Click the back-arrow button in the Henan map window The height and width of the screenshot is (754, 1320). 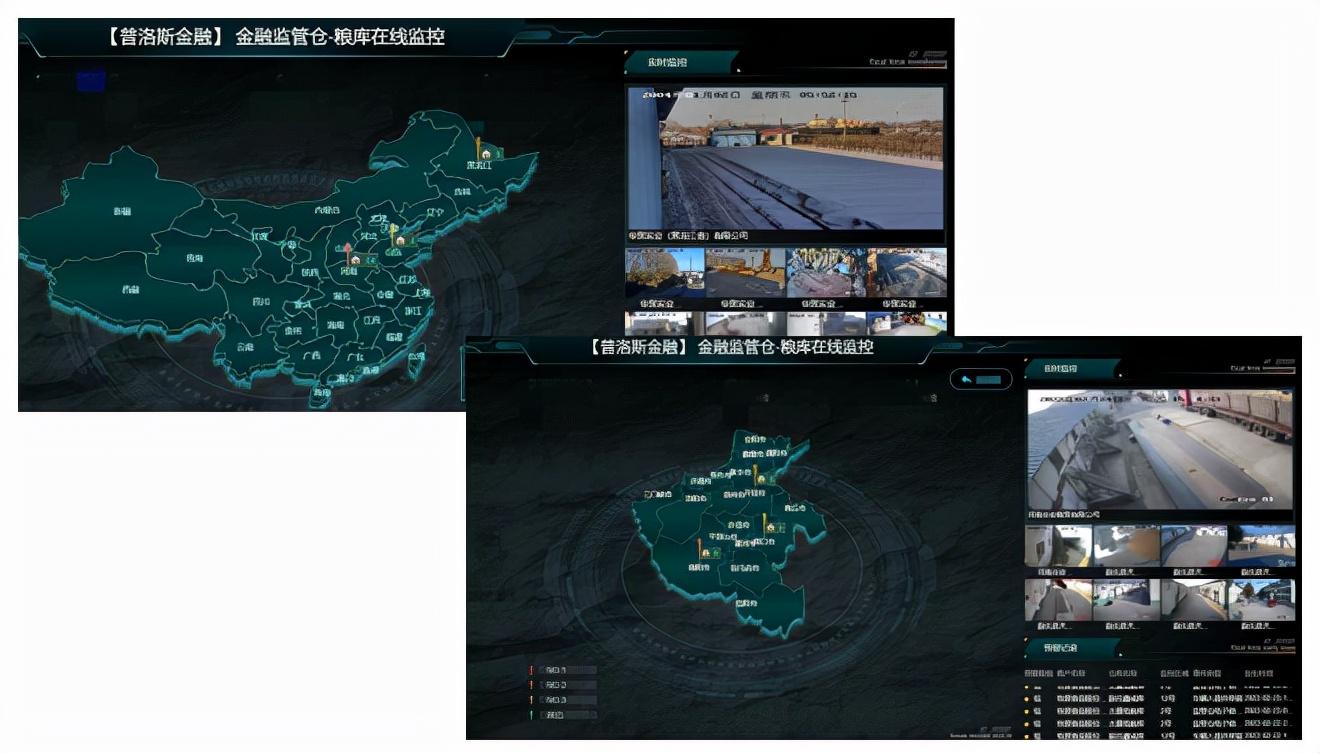[x=980, y=379]
